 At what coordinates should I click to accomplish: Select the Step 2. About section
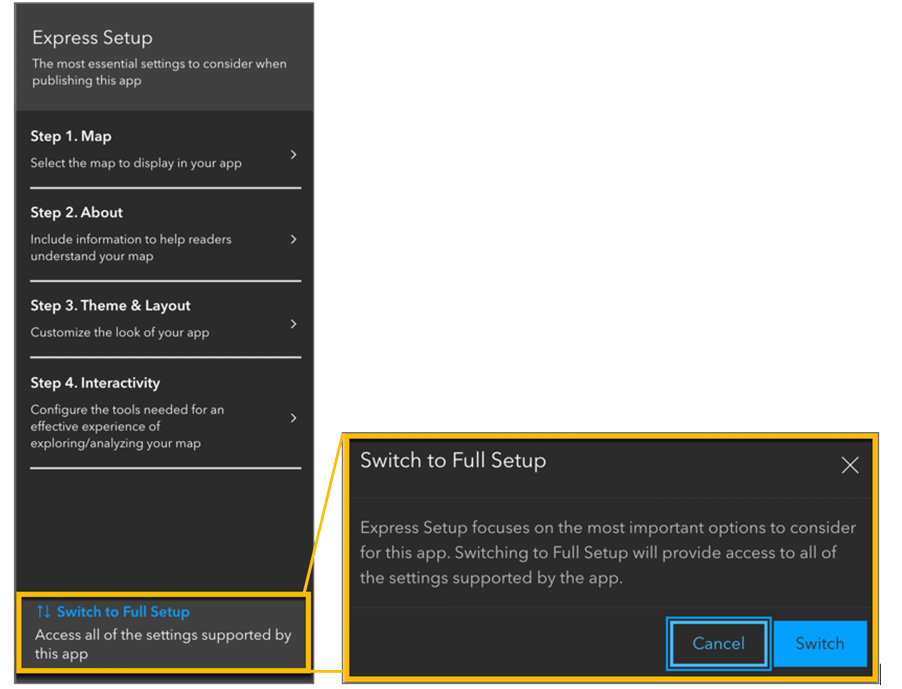click(x=77, y=212)
